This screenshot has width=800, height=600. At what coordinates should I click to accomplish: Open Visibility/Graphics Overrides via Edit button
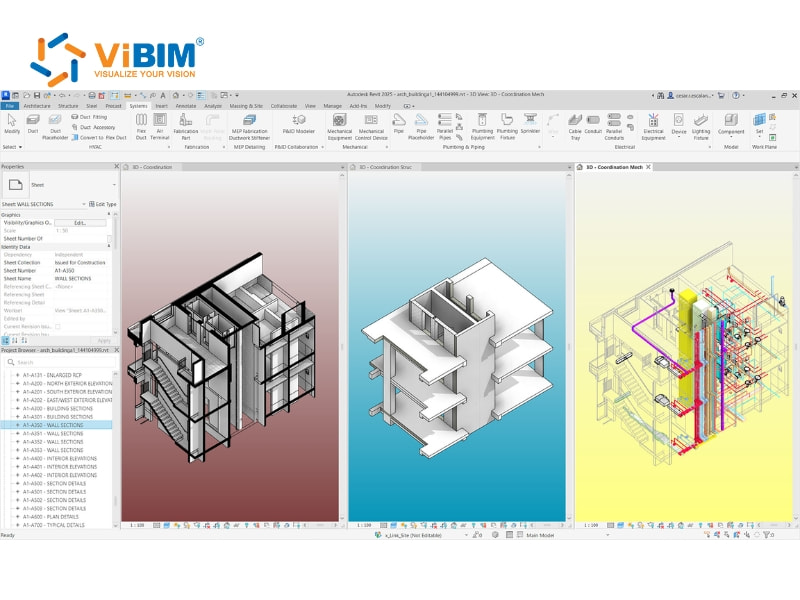coord(80,223)
